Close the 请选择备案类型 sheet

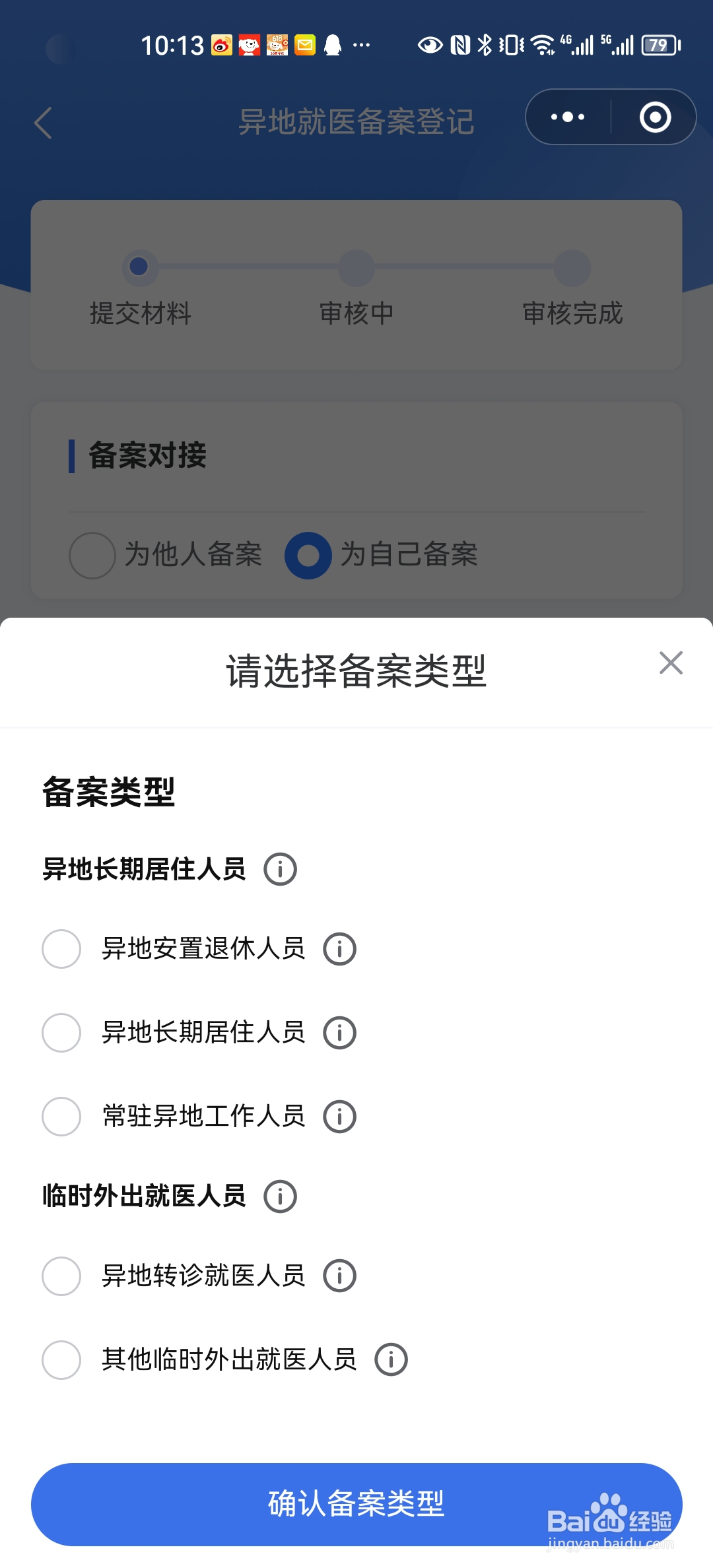coord(671,663)
